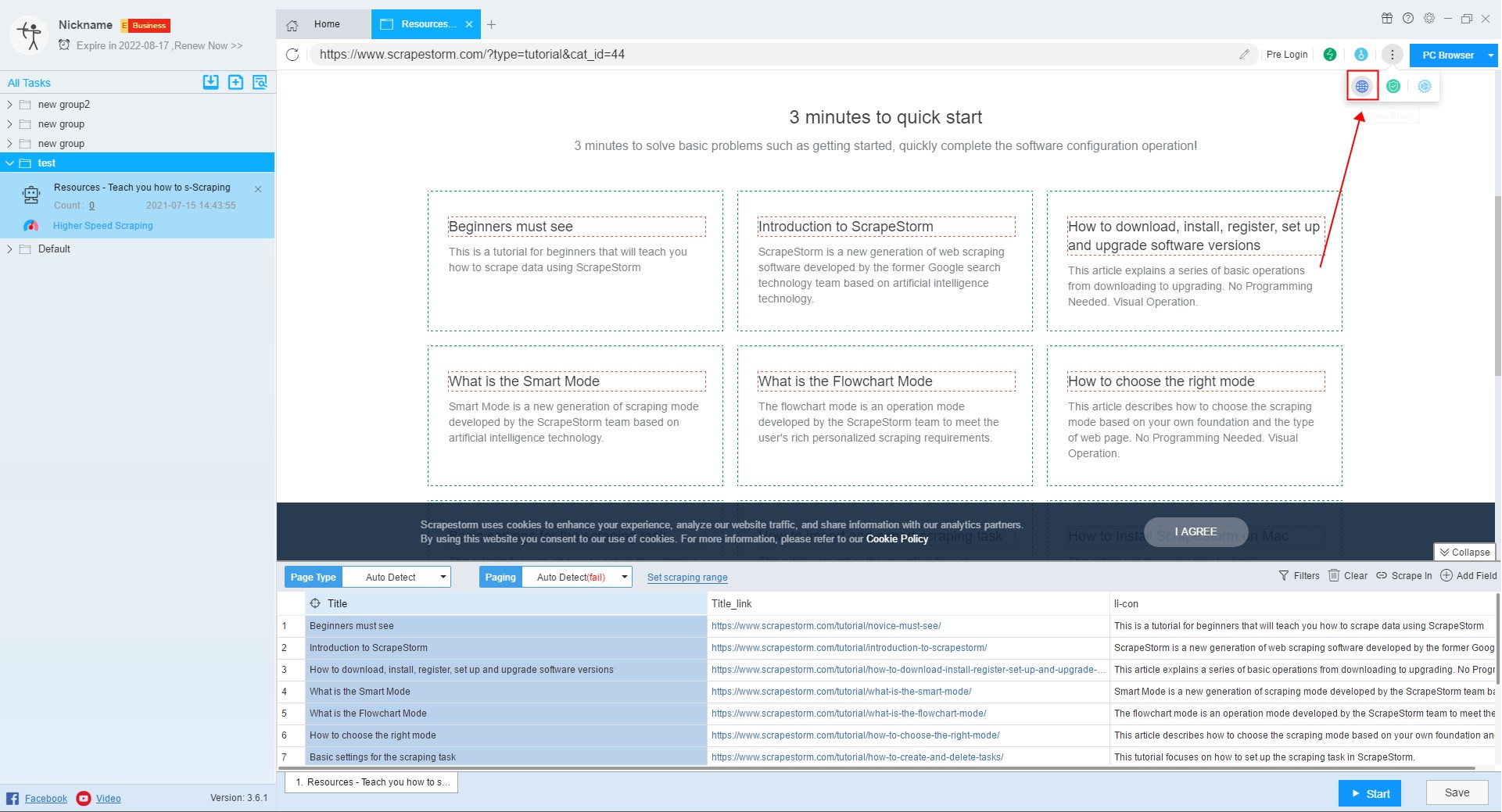Image resolution: width=1502 pixels, height=812 pixels.
Task: Open the Paging Auto Detect dropdown
Action: point(577,578)
